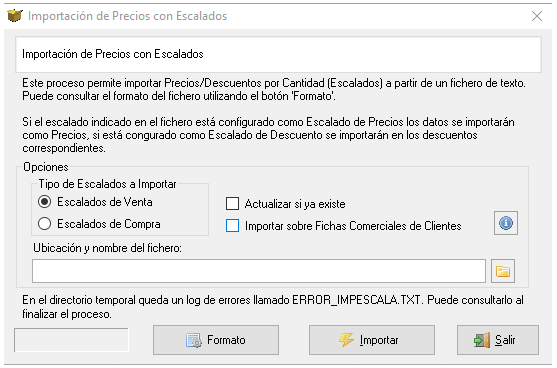Close the Importación de Precios dialog
The height and width of the screenshot is (368, 557).
pos(537,16)
